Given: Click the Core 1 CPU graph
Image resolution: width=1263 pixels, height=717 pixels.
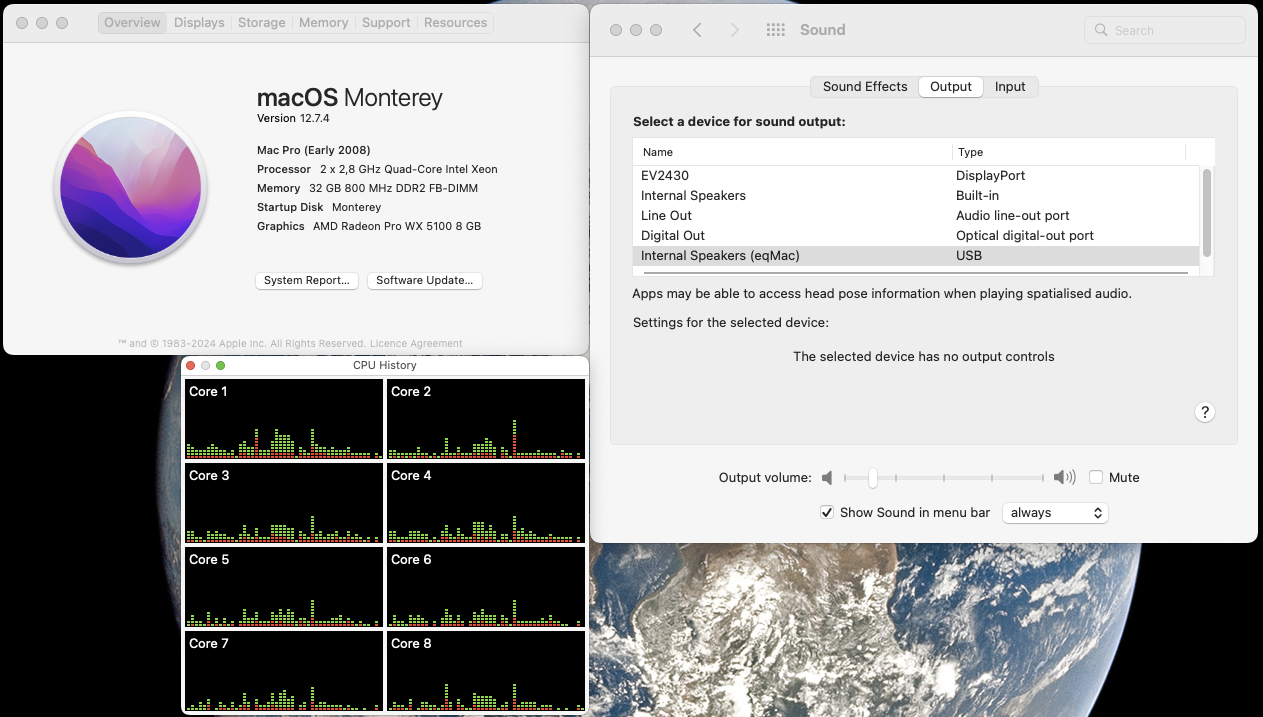Looking at the screenshot, I should 284,419.
